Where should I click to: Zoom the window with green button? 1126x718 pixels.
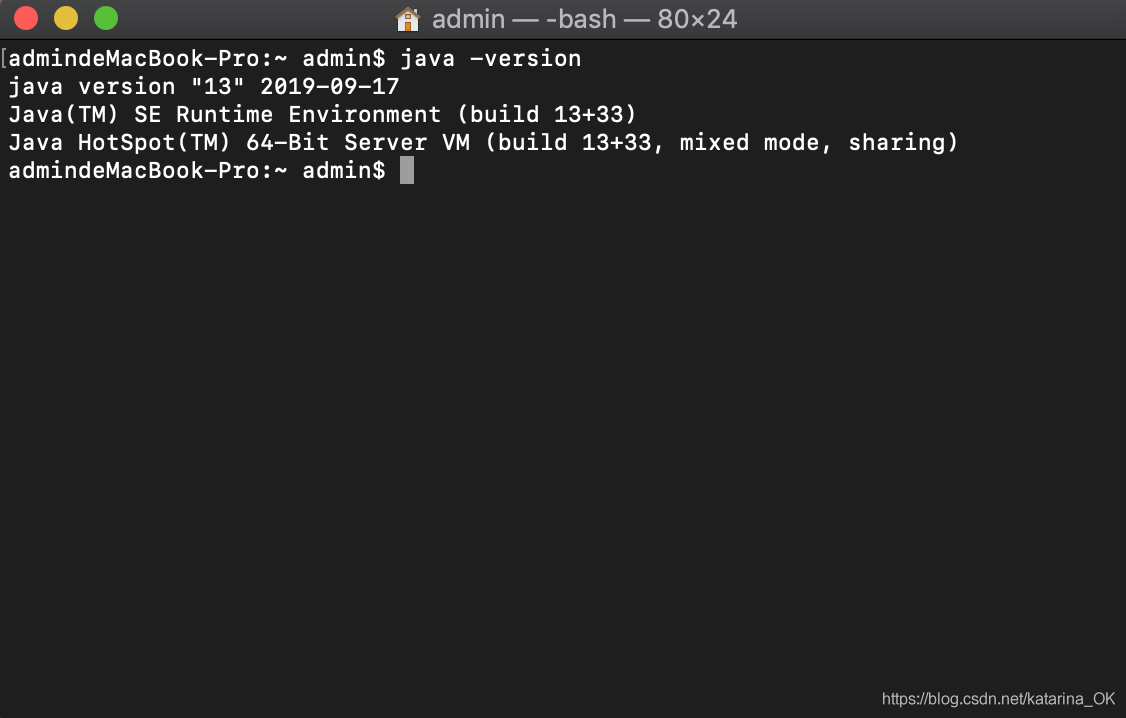click(x=106, y=18)
